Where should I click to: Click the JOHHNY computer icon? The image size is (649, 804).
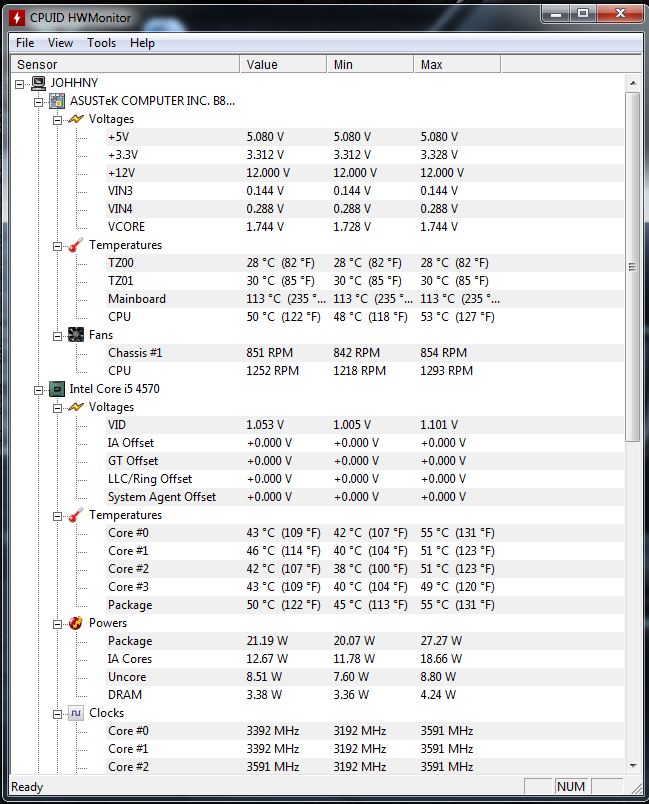(x=38, y=83)
